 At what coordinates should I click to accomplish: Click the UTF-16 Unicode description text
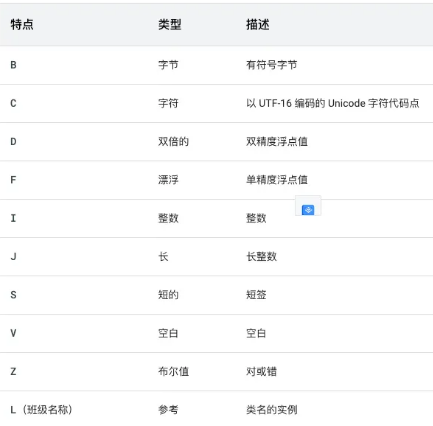pos(333,103)
